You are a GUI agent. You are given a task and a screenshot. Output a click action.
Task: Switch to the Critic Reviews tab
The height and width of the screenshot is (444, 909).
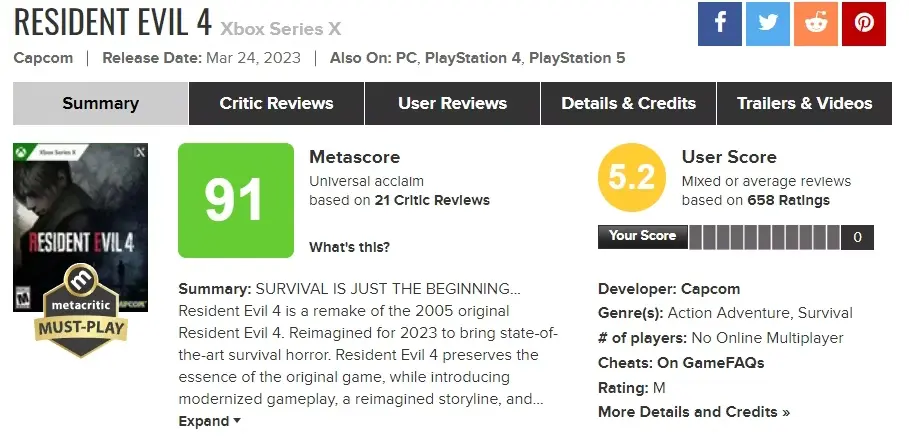[x=276, y=103]
